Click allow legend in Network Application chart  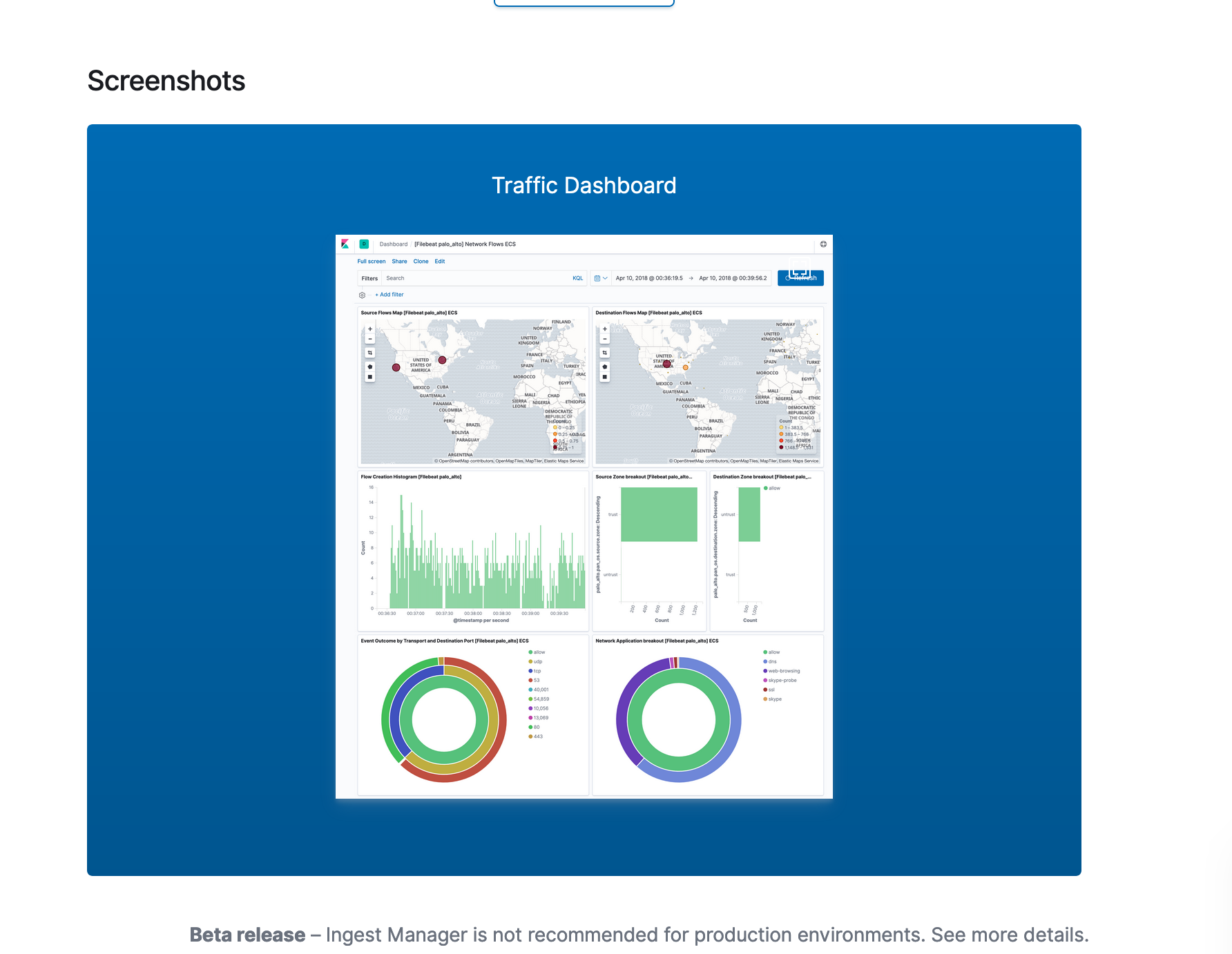pos(771,652)
